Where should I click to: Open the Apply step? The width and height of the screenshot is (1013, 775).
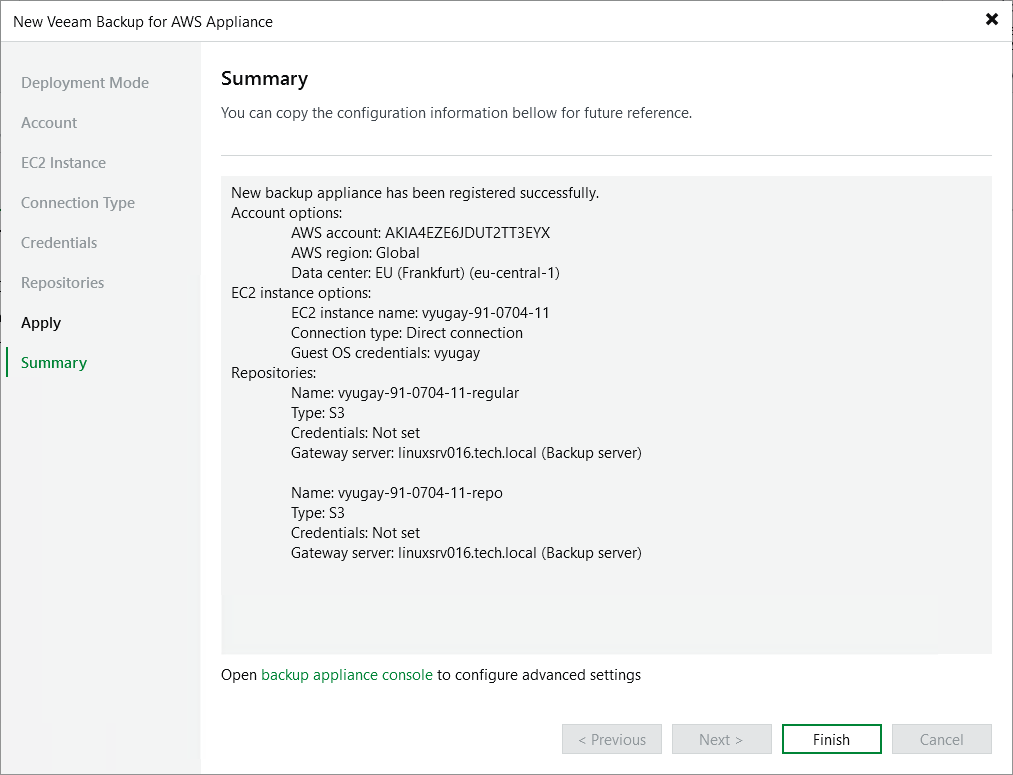[x=40, y=322]
